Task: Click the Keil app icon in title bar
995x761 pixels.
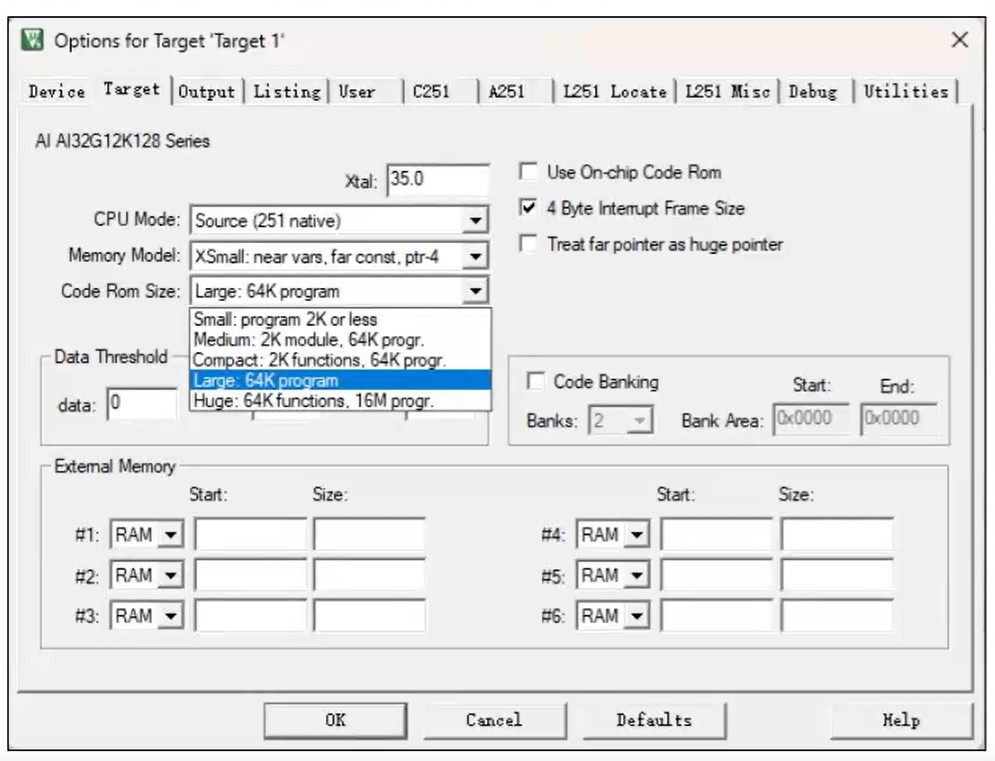Action: point(32,41)
